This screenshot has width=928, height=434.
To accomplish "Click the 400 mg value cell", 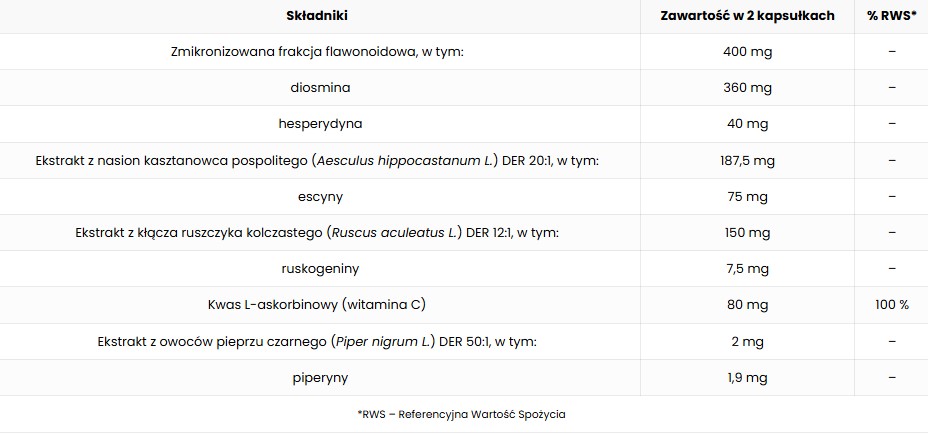I will click(x=747, y=52).
